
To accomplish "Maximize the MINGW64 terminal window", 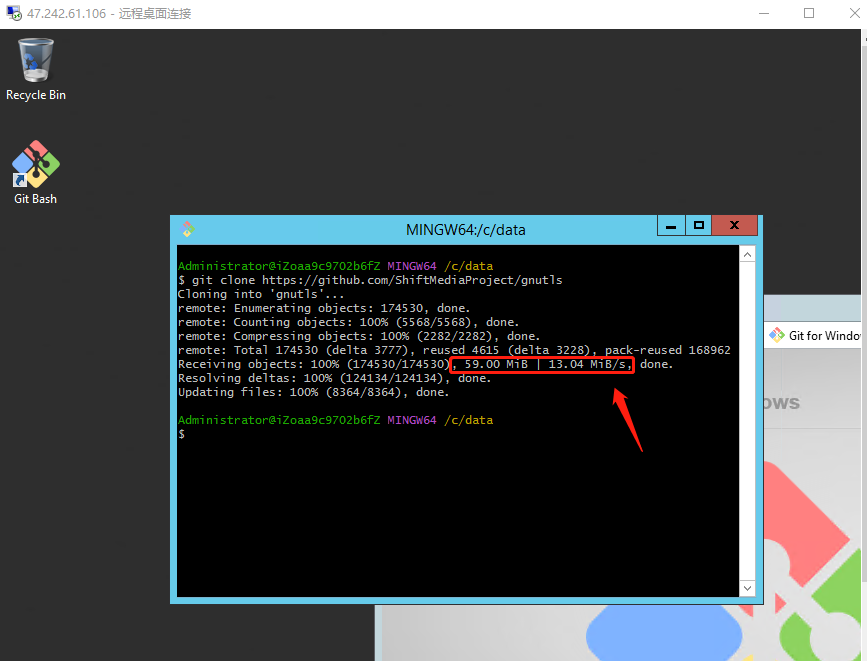I will [x=700, y=226].
